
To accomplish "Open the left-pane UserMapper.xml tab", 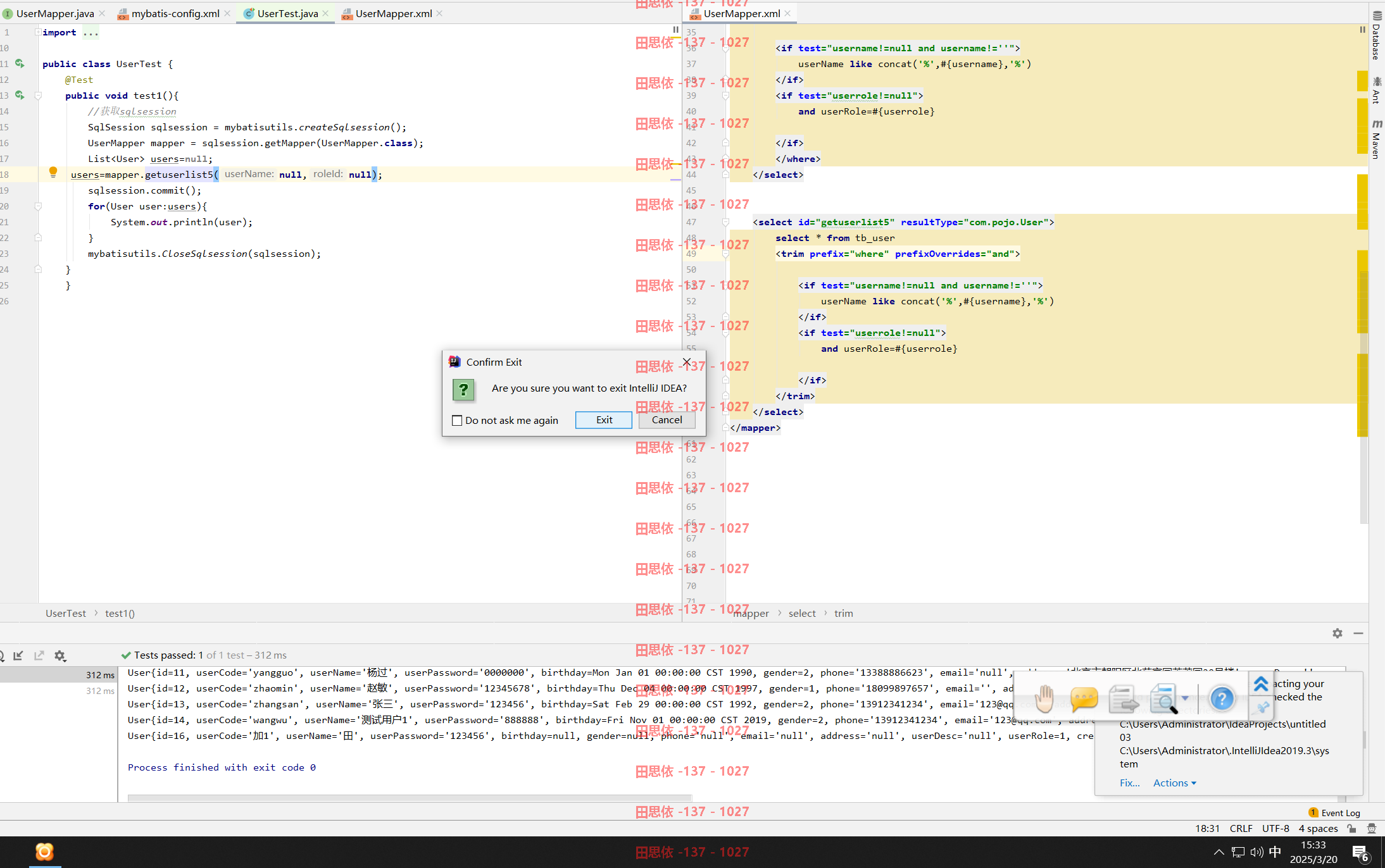I will [x=394, y=13].
